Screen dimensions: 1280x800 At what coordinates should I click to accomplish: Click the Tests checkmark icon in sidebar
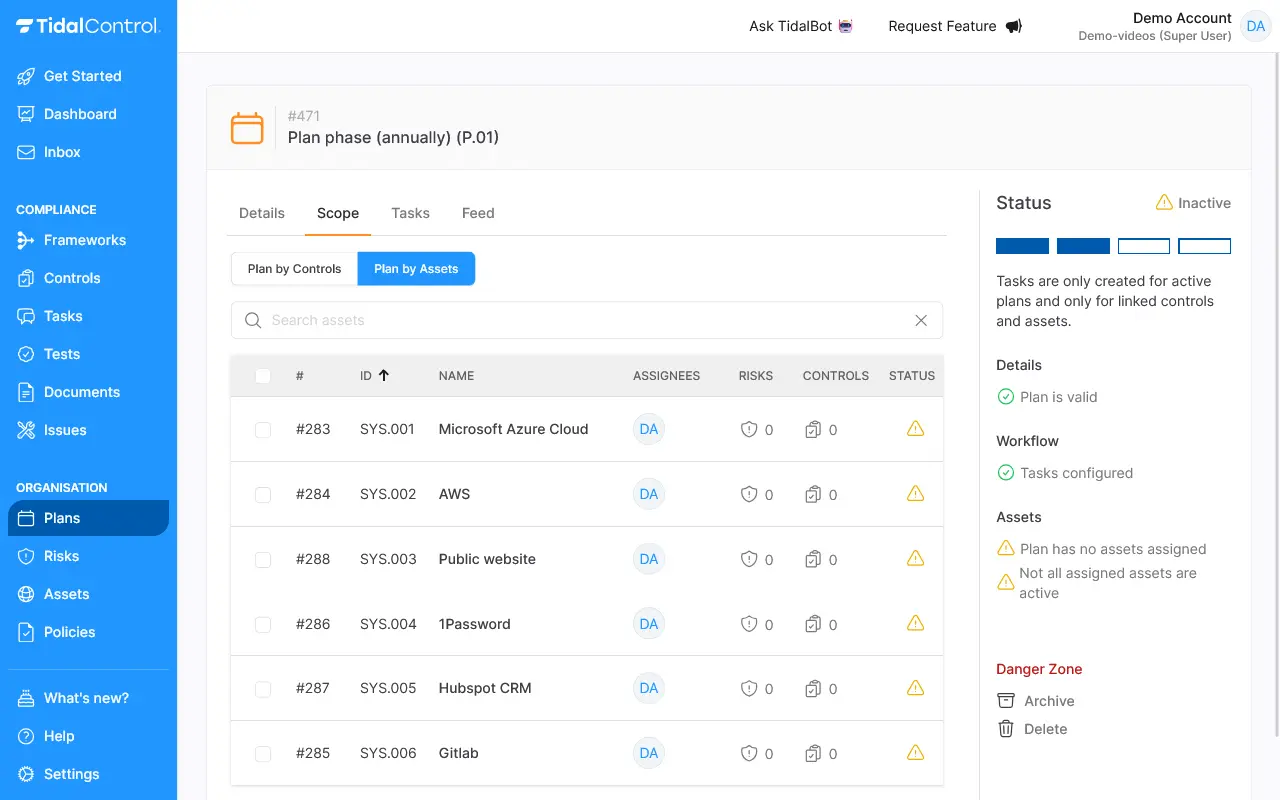[x=26, y=354]
